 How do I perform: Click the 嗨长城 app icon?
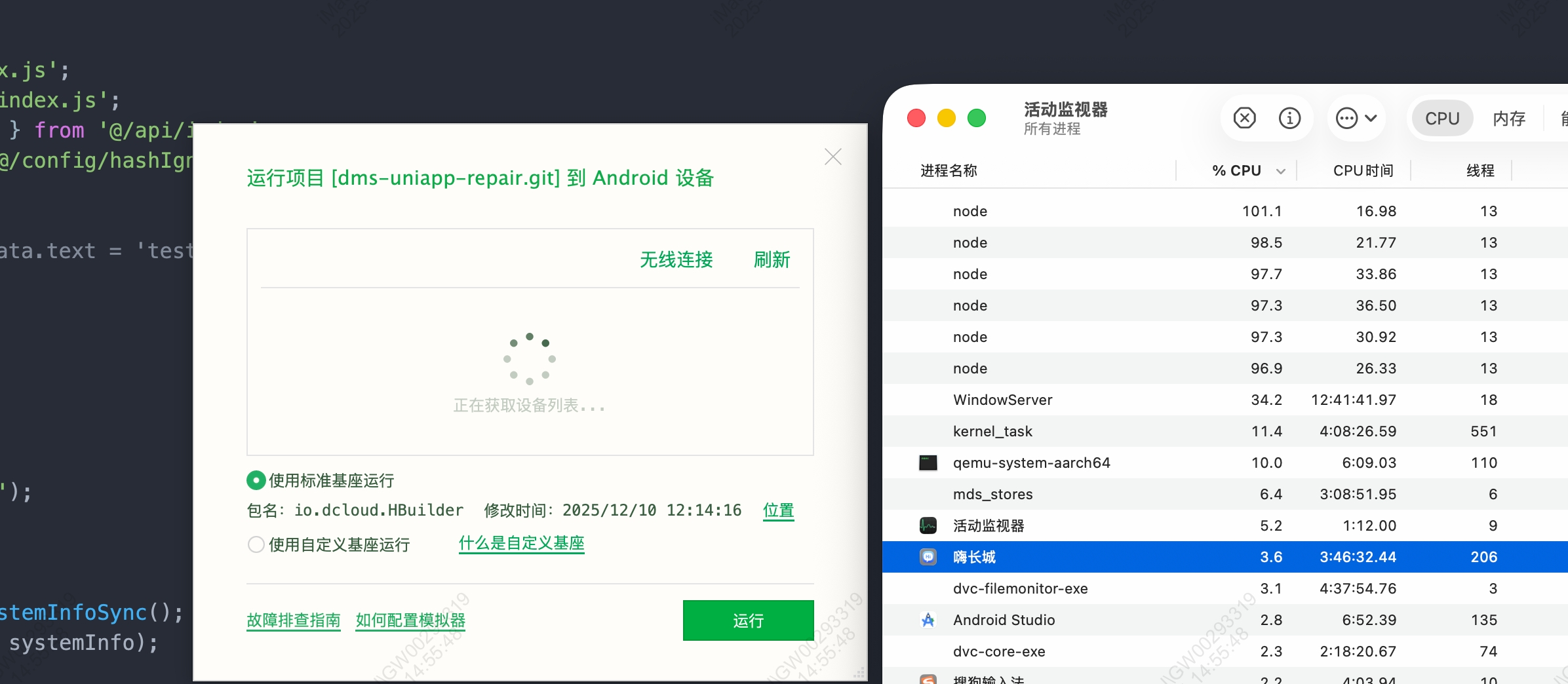tap(928, 557)
